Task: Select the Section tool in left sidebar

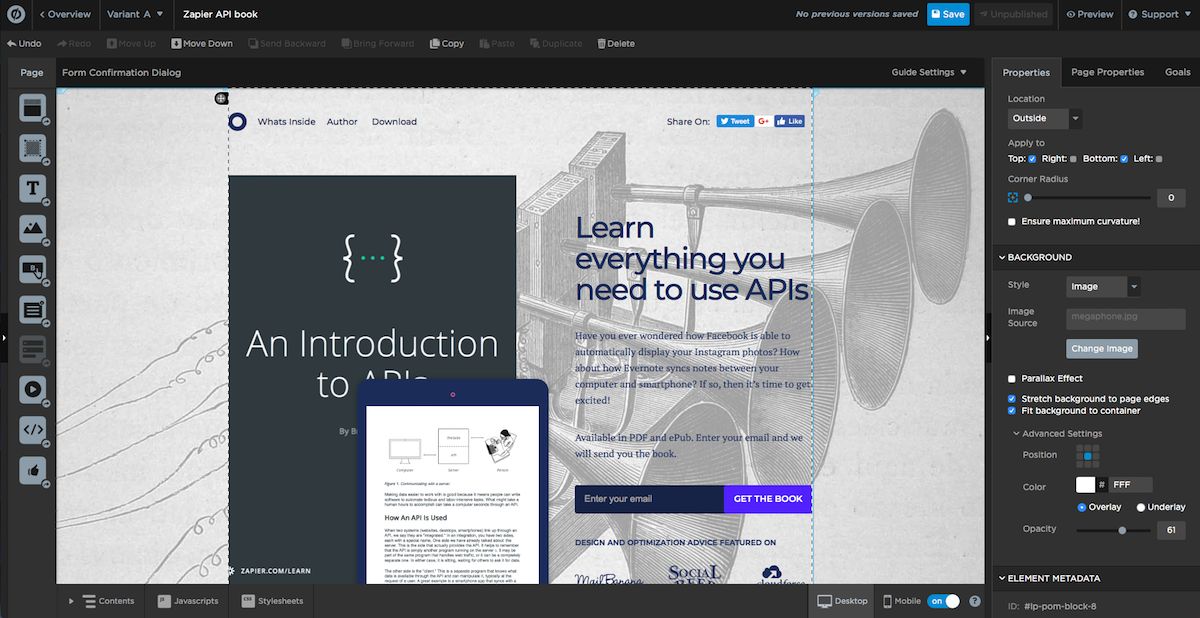Action: coord(32,108)
